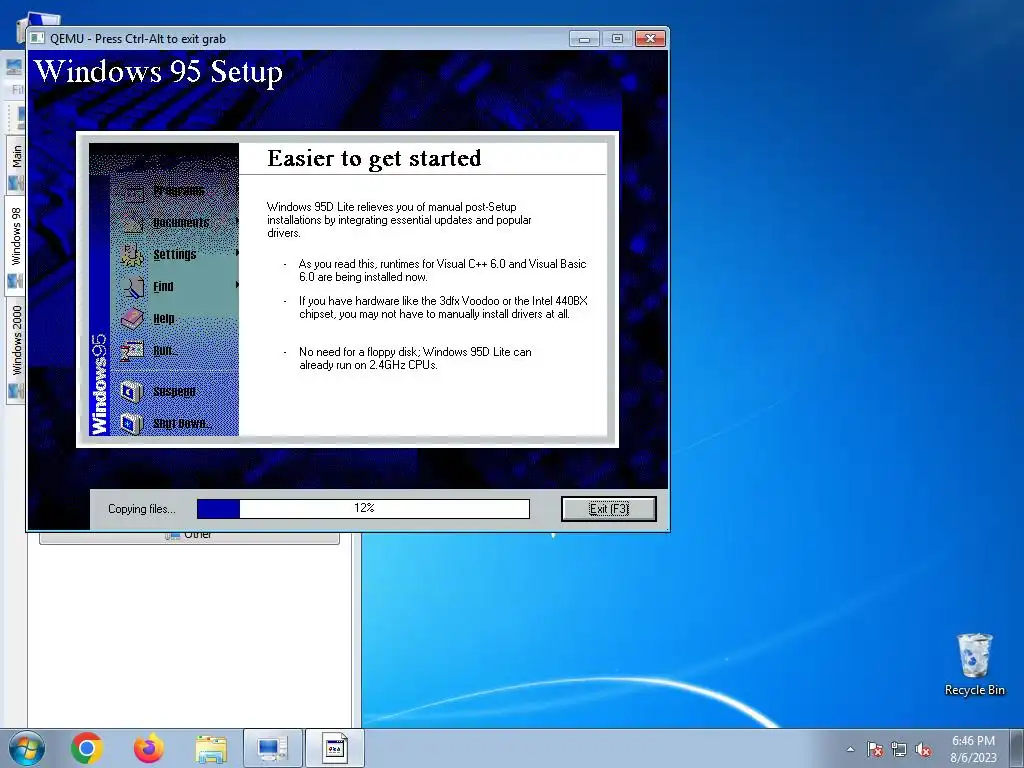Launch Firefox from the taskbar

point(149,748)
